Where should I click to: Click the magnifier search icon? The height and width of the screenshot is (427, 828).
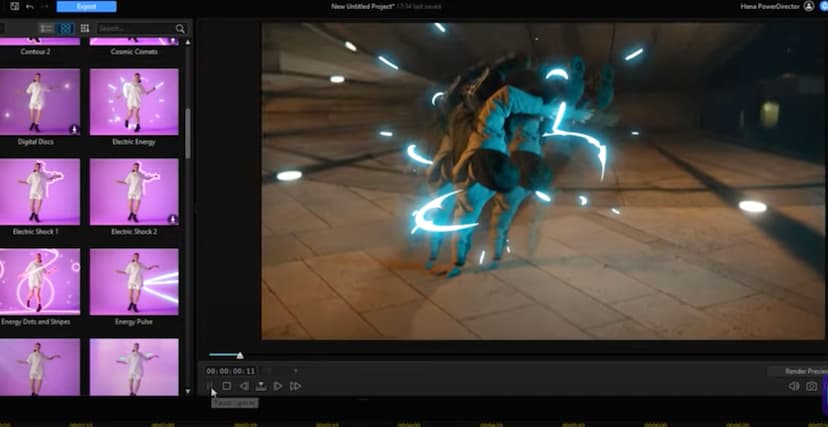[181, 29]
